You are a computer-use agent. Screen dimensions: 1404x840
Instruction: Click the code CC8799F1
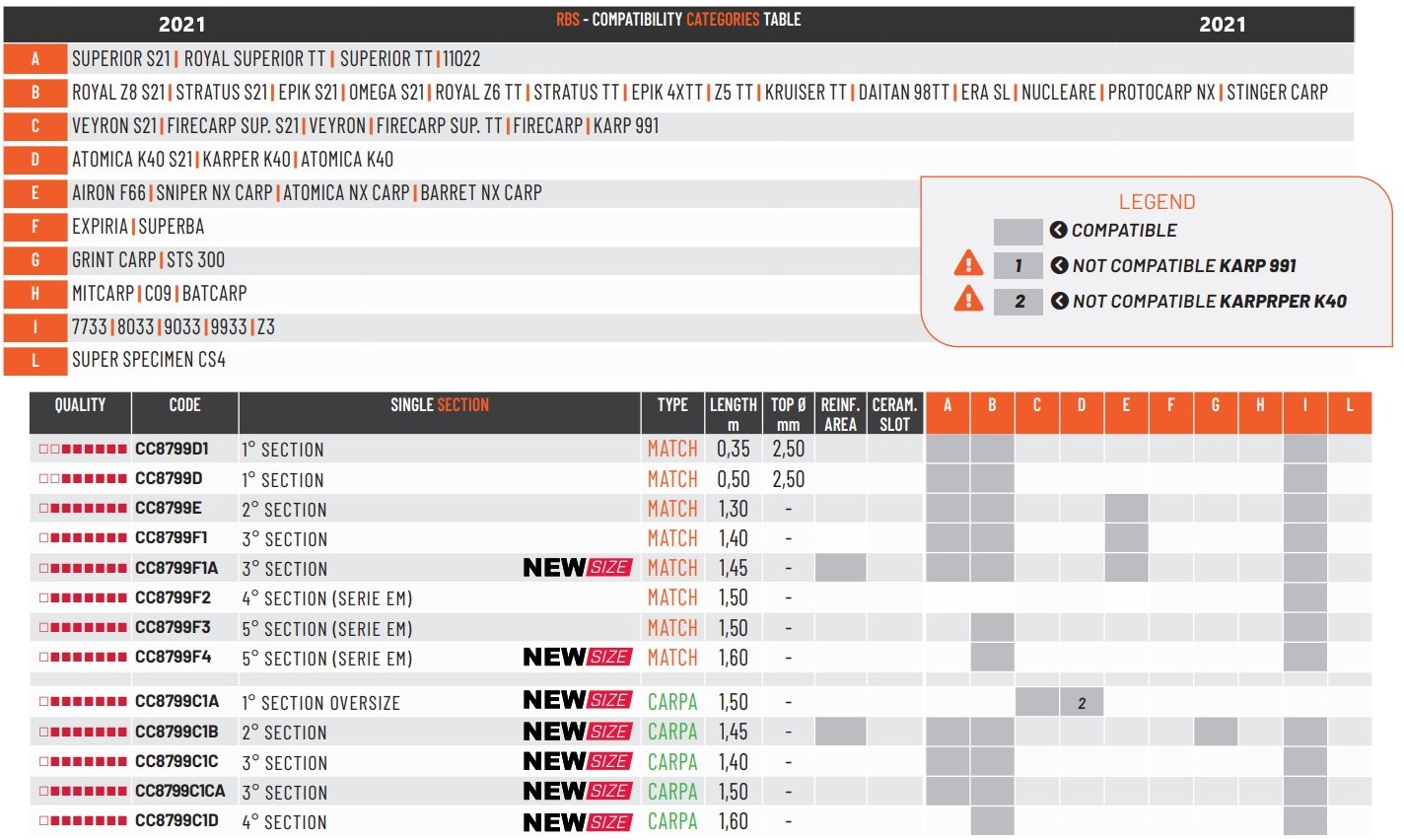[x=172, y=538]
